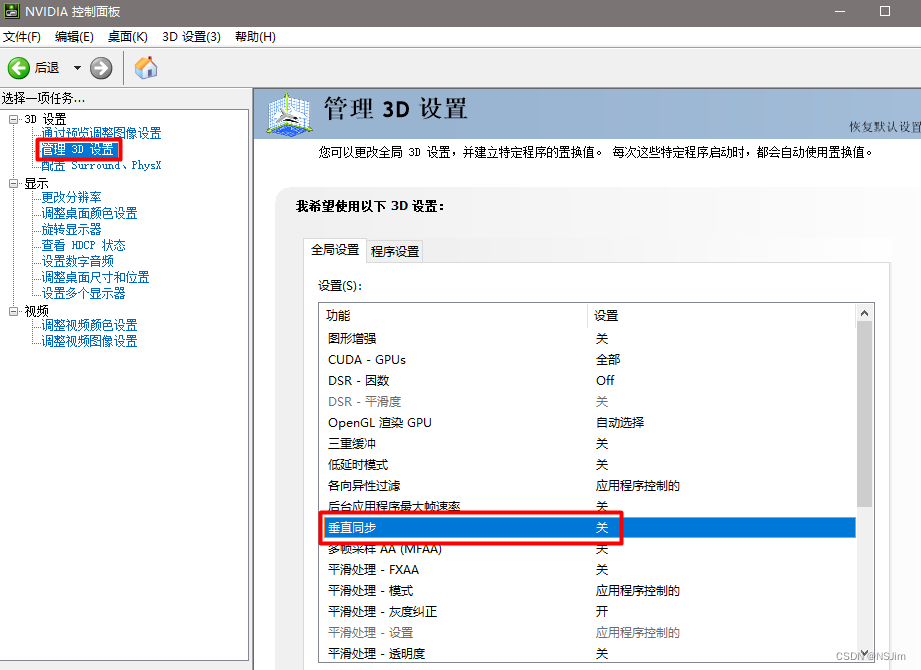Viewport: 921px width, 670px height.
Task: Select the 平滑处理 - 模式 row
Action: click(x=587, y=591)
